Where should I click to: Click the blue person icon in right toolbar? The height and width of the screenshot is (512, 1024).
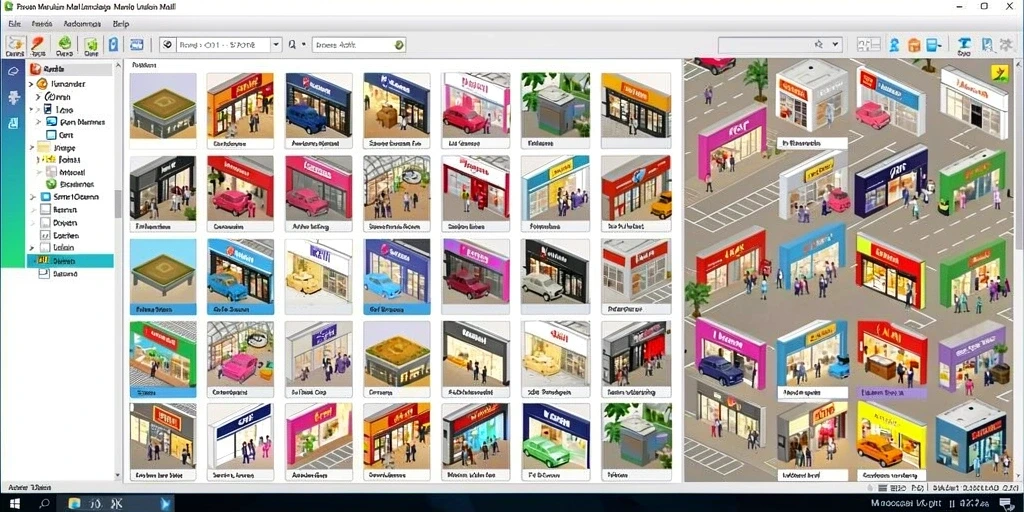pos(895,44)
